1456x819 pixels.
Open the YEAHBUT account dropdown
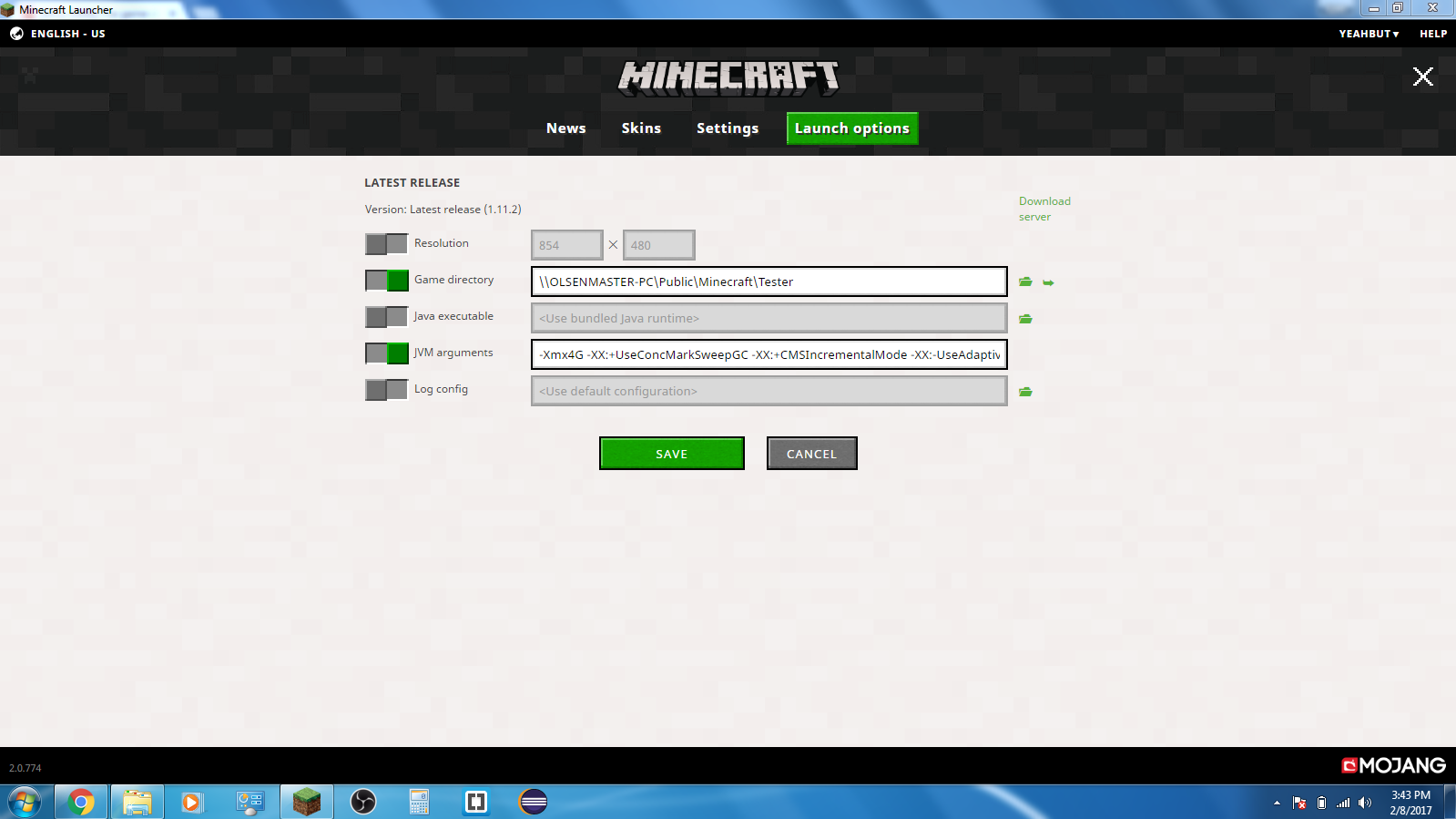[1369, 34]
